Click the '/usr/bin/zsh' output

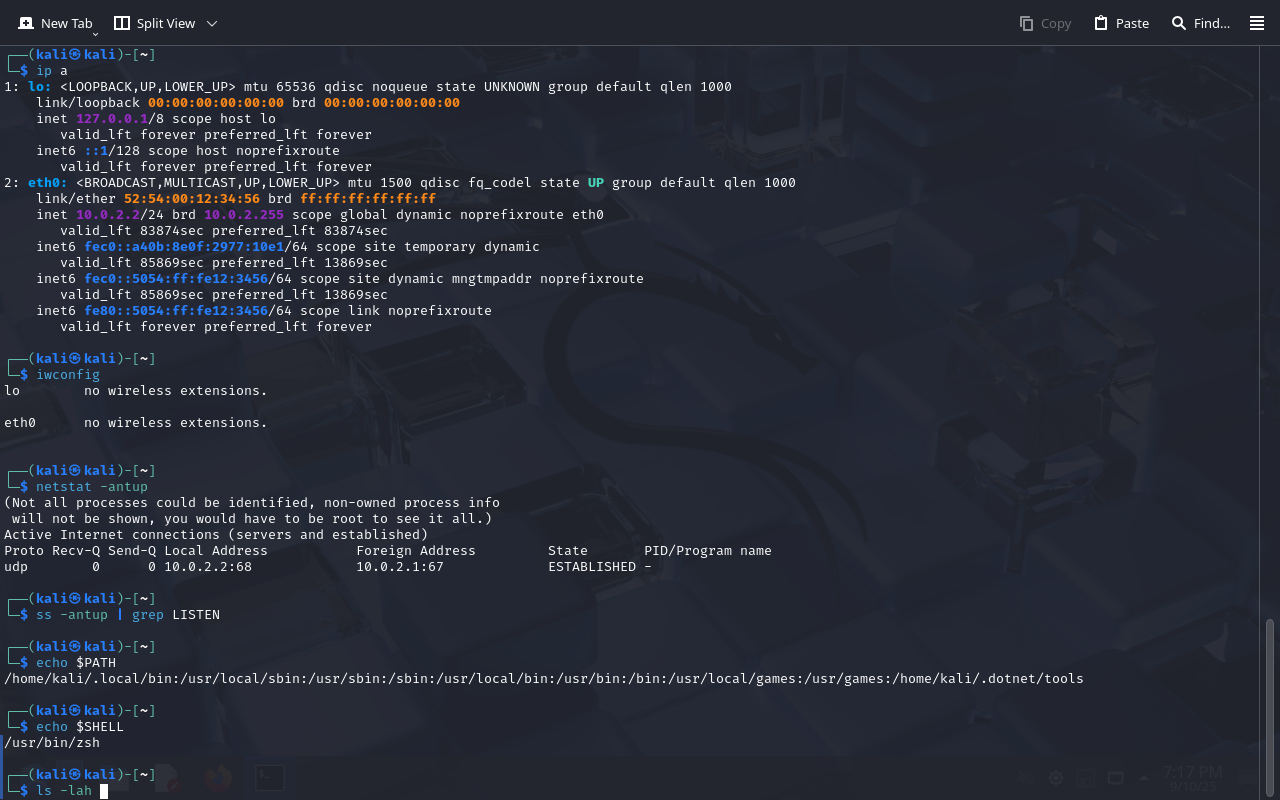tap(52, 743)
